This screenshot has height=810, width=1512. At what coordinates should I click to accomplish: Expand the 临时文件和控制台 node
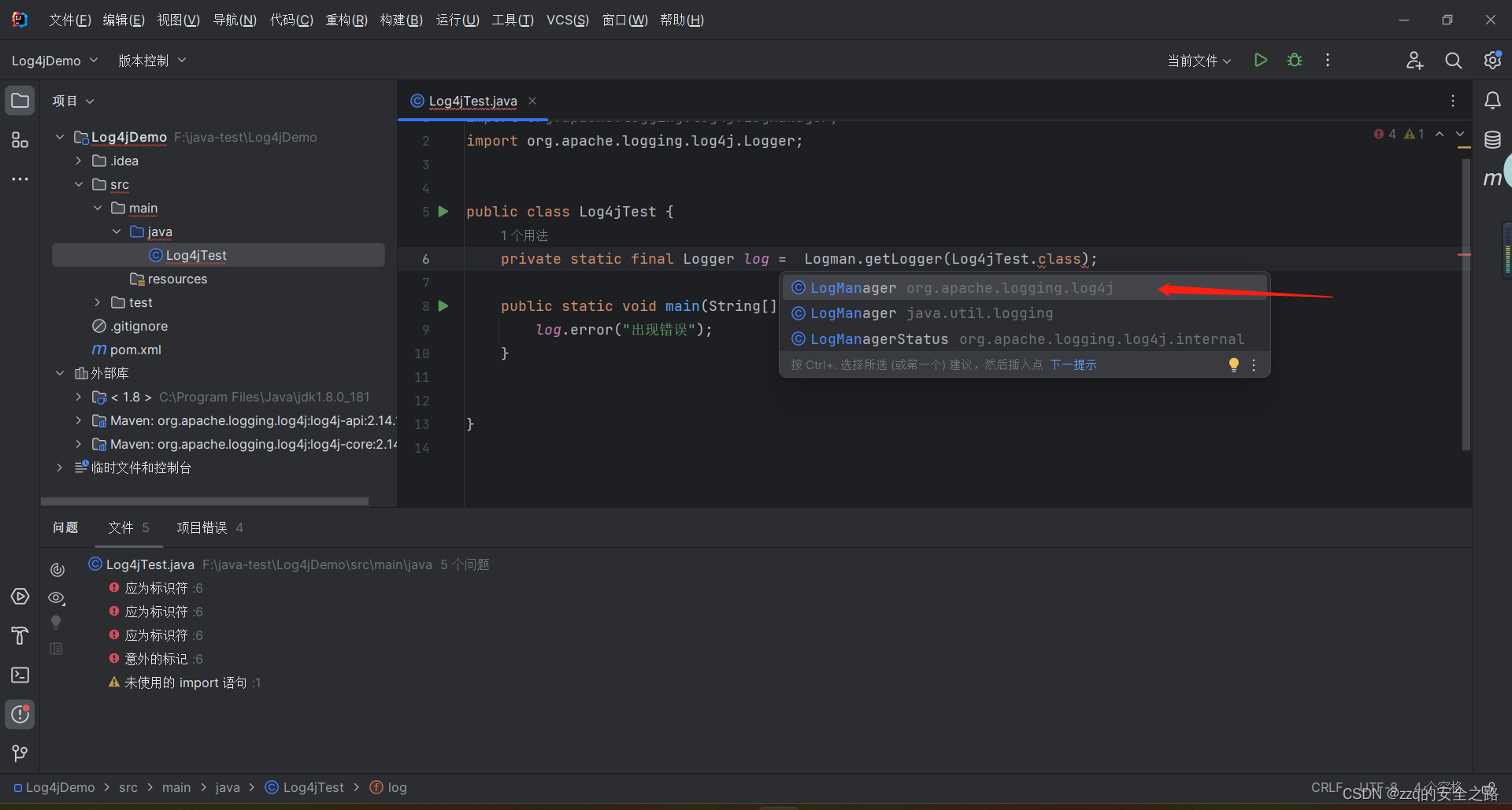(60, 468)
